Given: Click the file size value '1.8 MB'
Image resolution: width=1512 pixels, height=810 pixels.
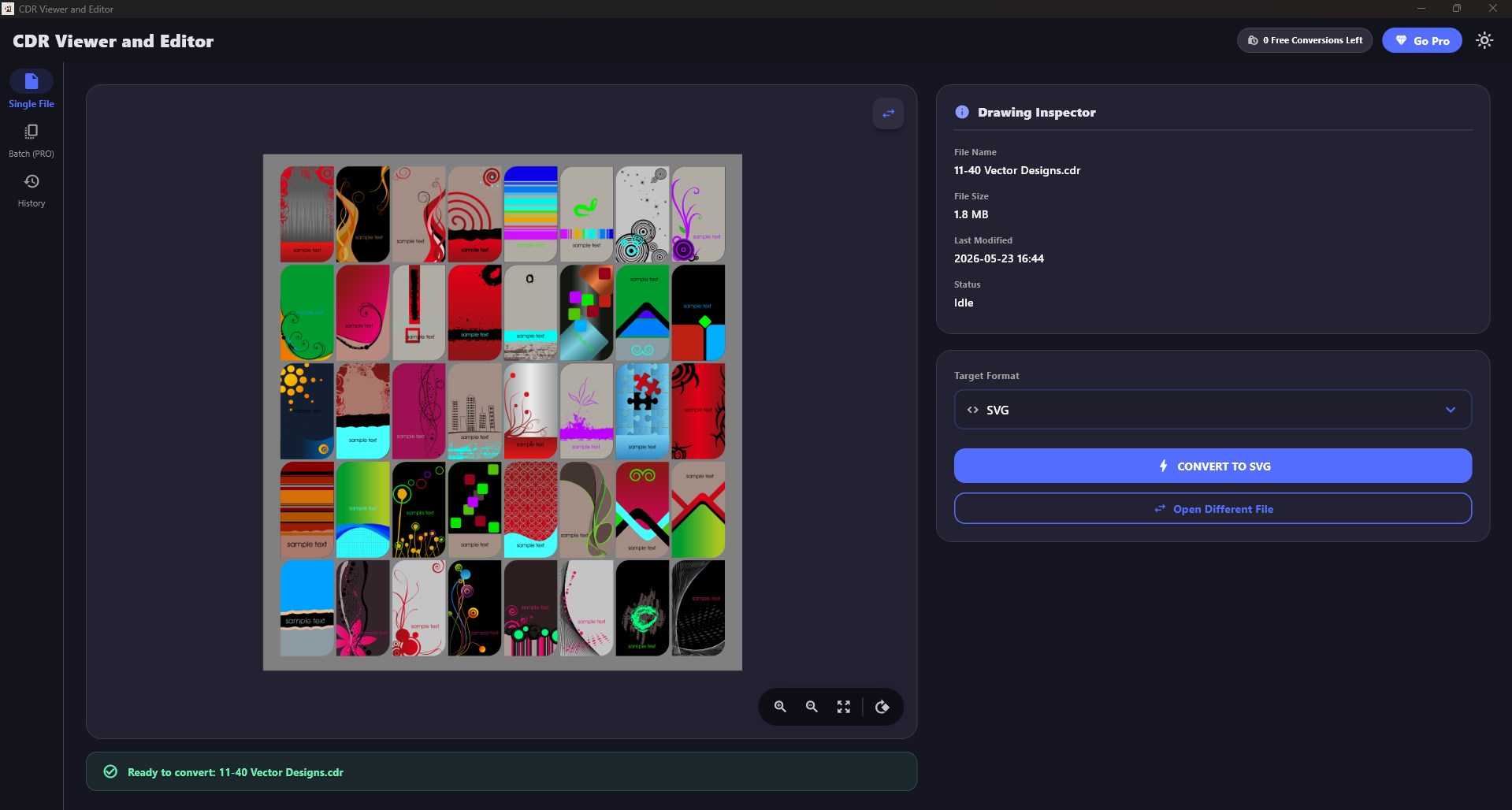Looking at the screenshot, I should pyautogui.click(x=971, y=214).
